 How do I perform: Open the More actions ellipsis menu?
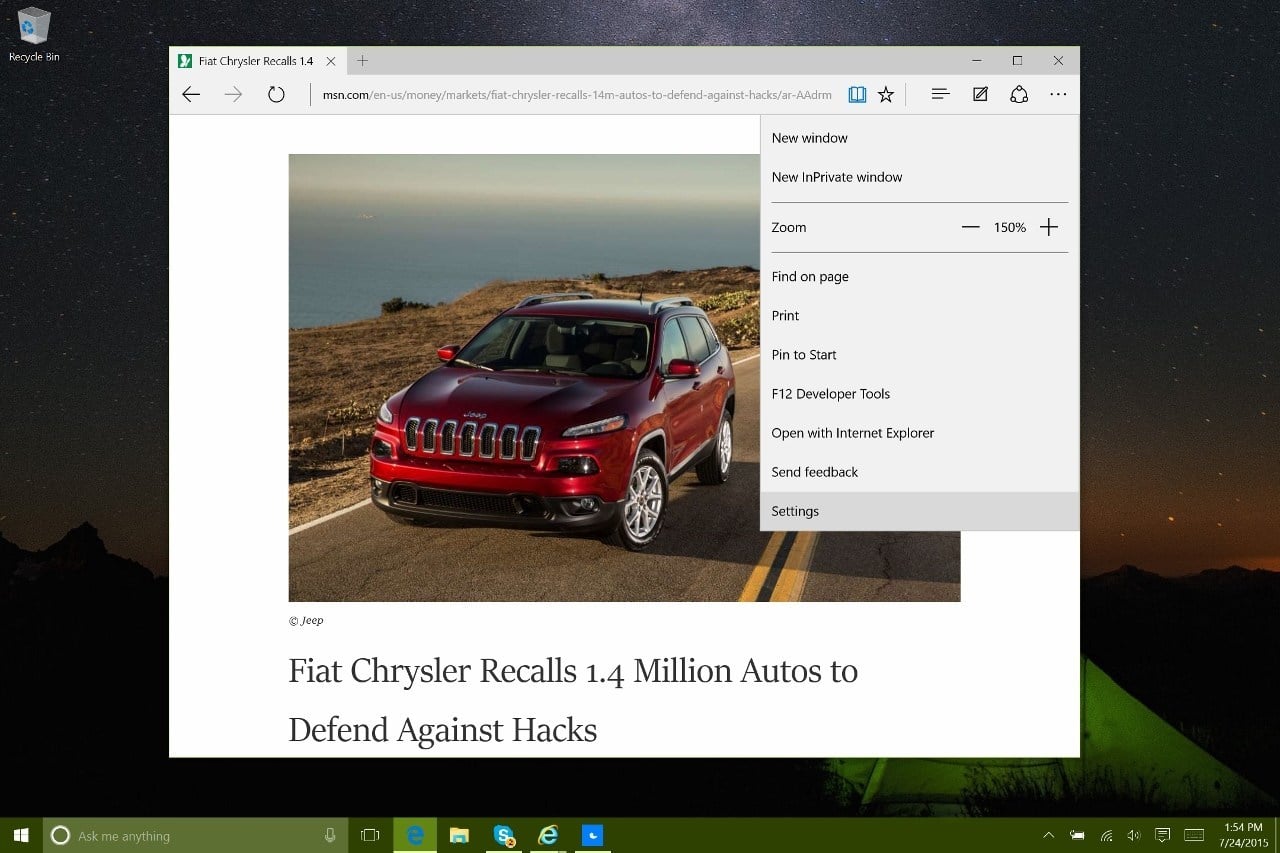[x=1057, y=93]
